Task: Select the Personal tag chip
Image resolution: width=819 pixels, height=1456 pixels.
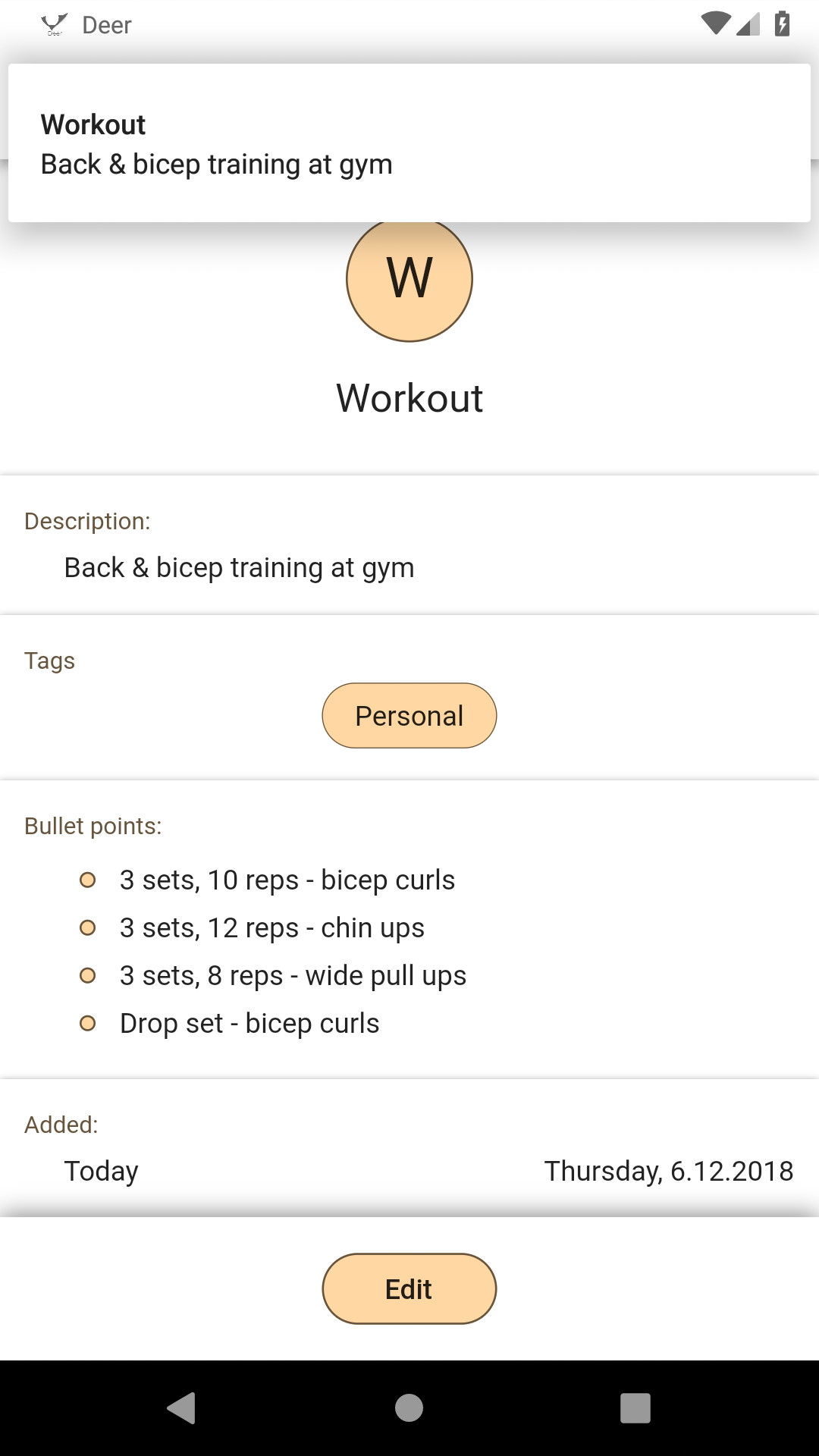Action: tap(409, 716)
